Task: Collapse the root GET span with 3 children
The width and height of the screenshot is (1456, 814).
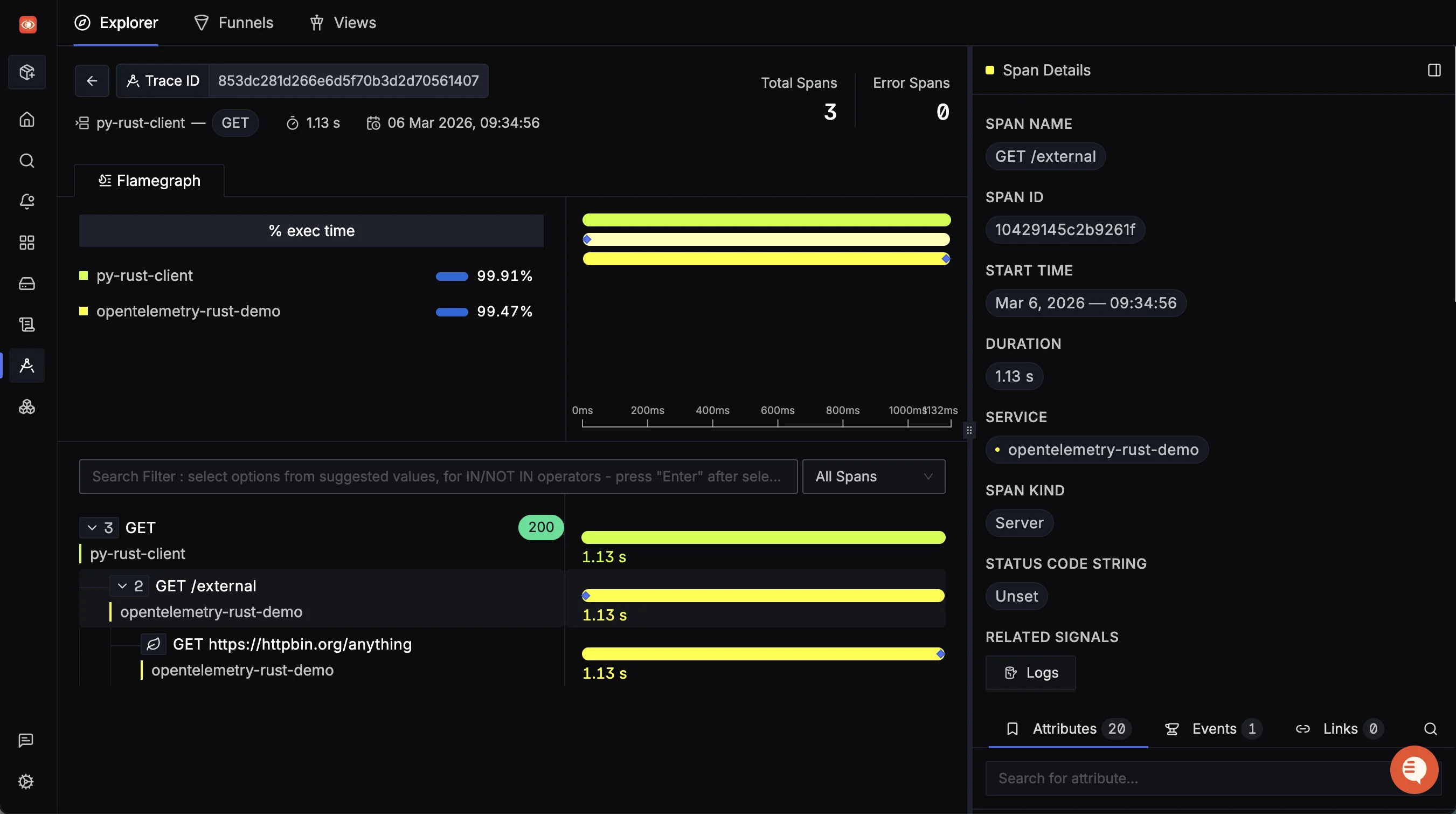Action: (x=92, y=527)
